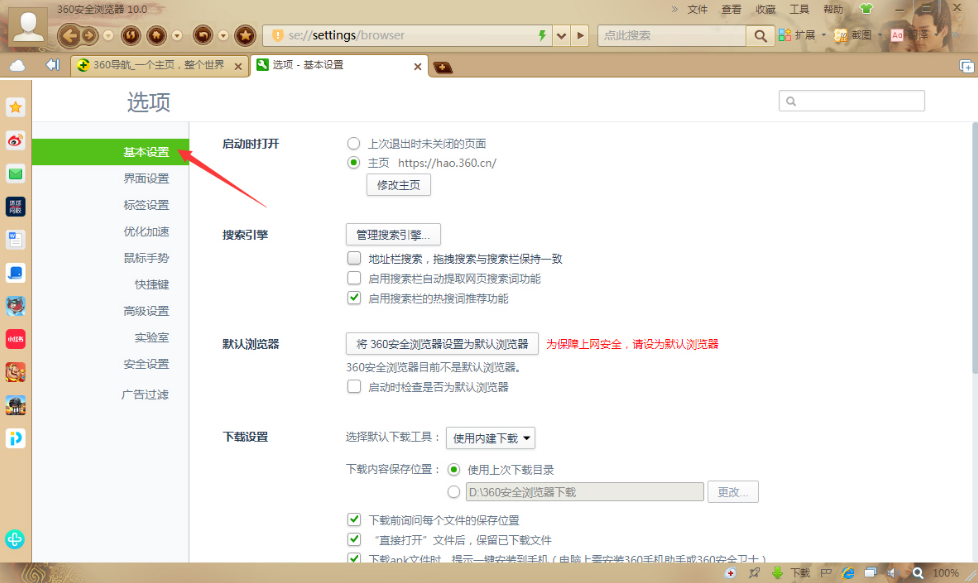The image size is (978, 583).
Task: Open the mail icon in the sidebar
Action: coord(15,172)
